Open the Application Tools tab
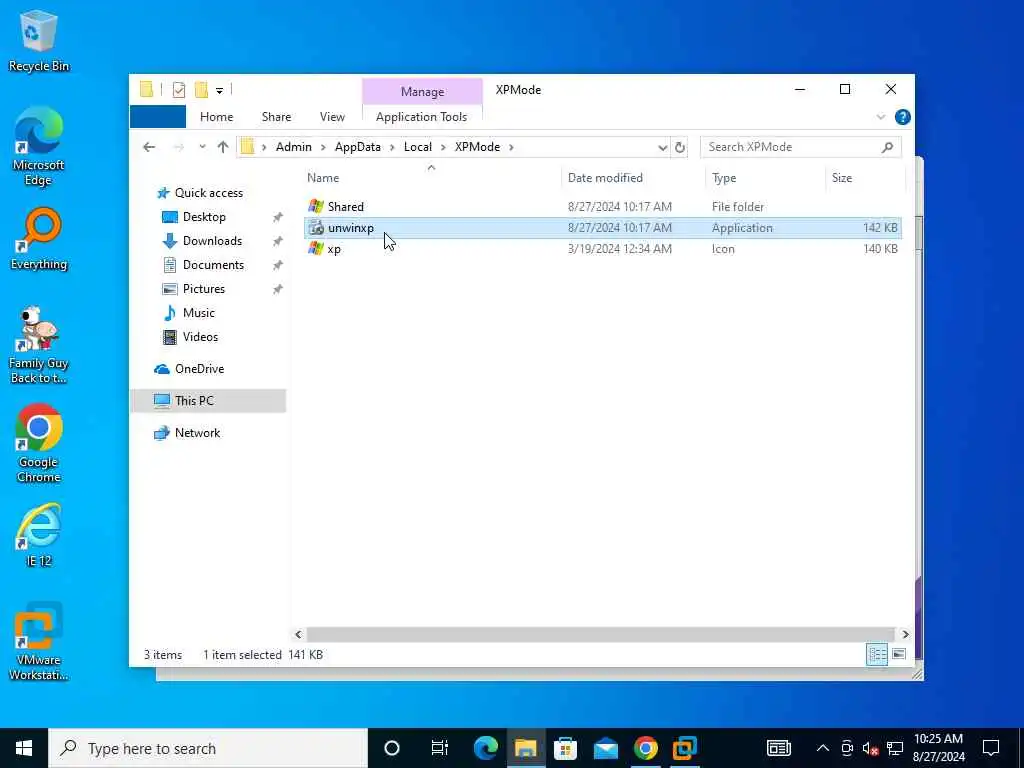 point(421,117)
